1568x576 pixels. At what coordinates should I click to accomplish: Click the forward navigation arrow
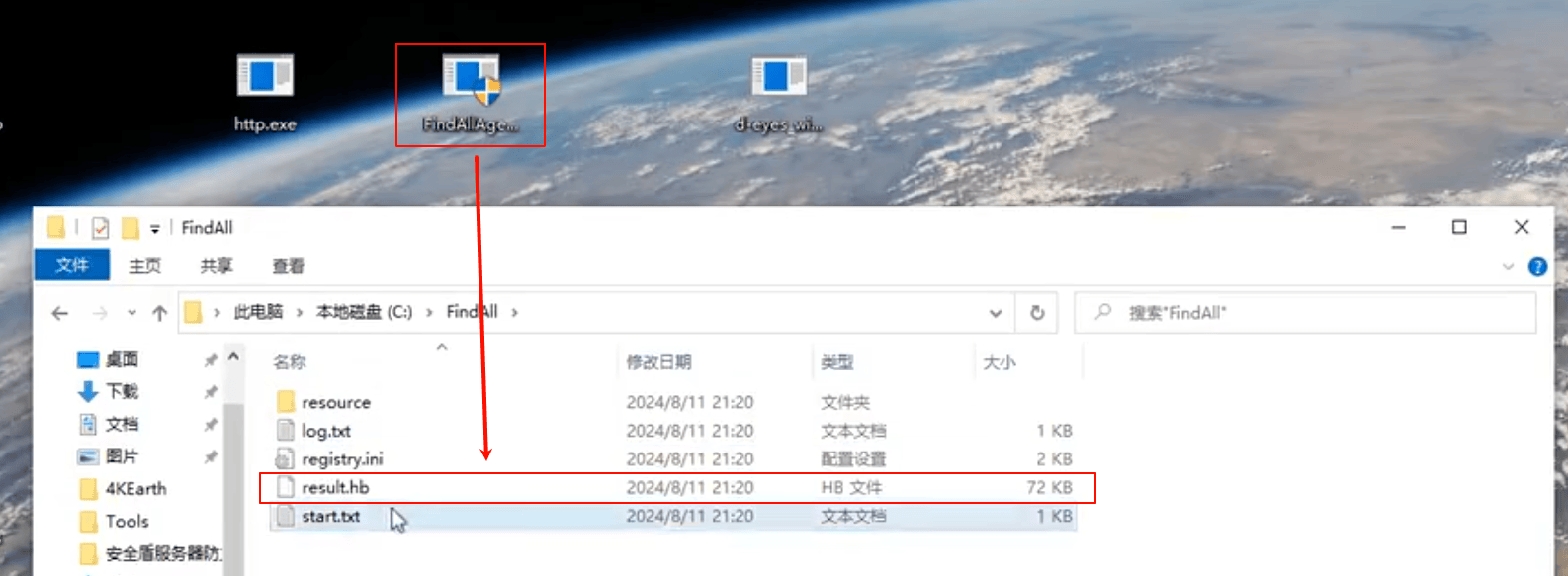click(x=100, y=313)
